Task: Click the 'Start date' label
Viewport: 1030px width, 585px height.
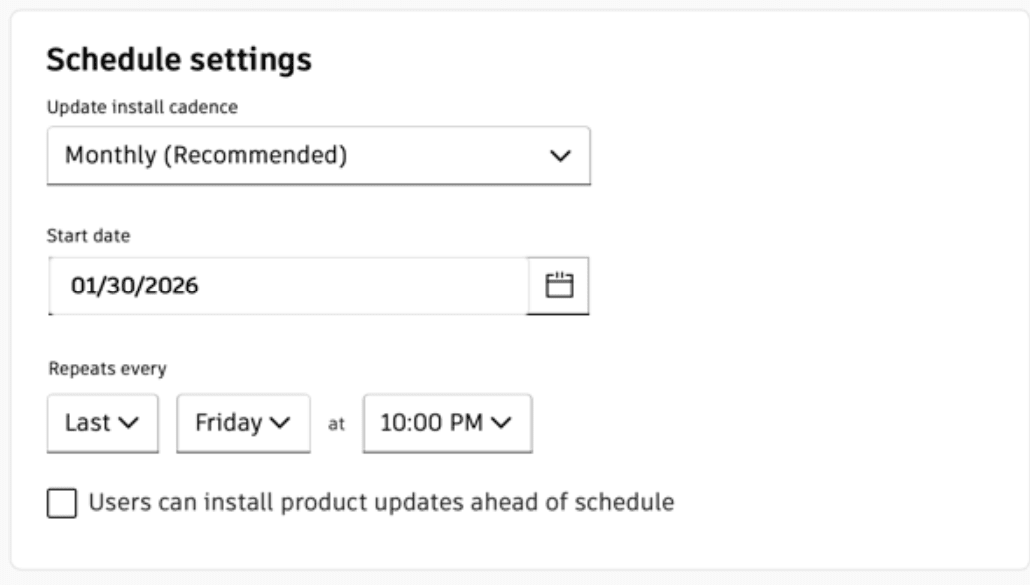Action: (x=89, y=237)
